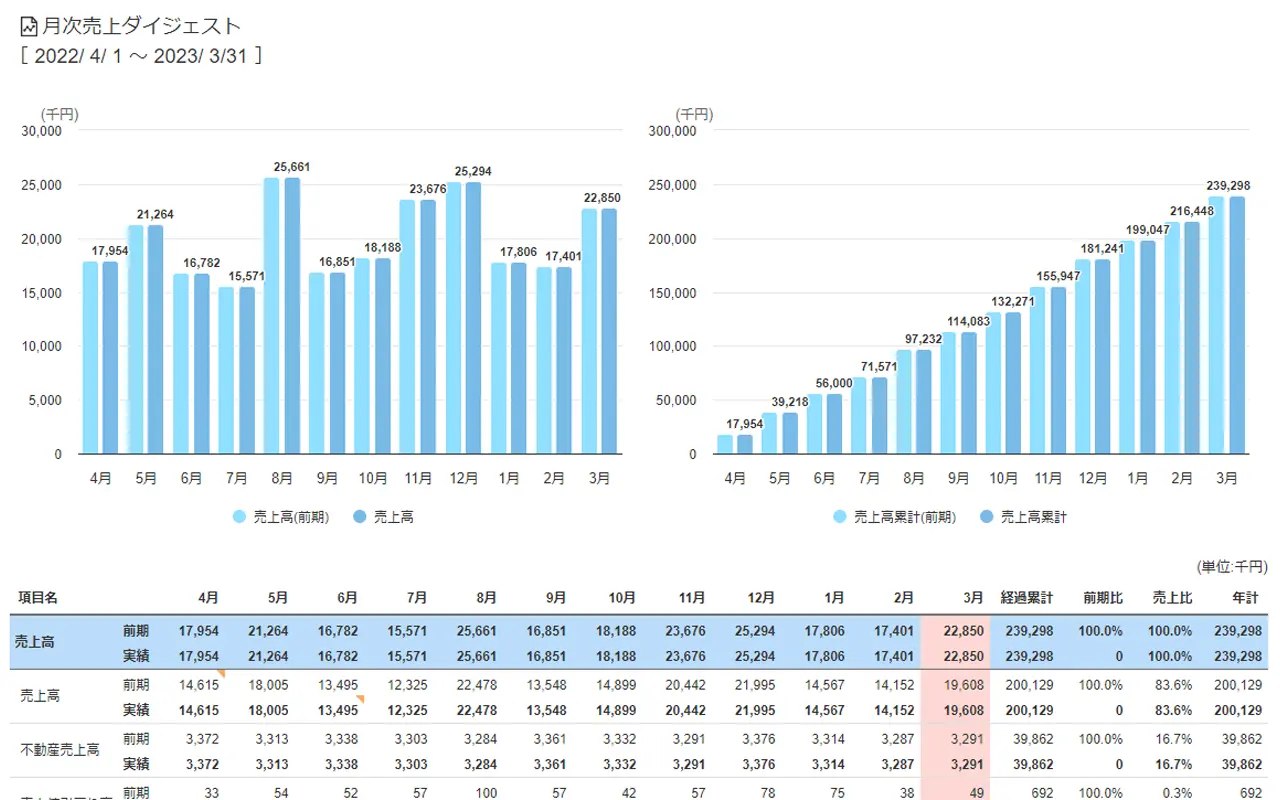
Task: Click orange corner marker on 実績 6月 13,495 cell
Action: point(360,698)
